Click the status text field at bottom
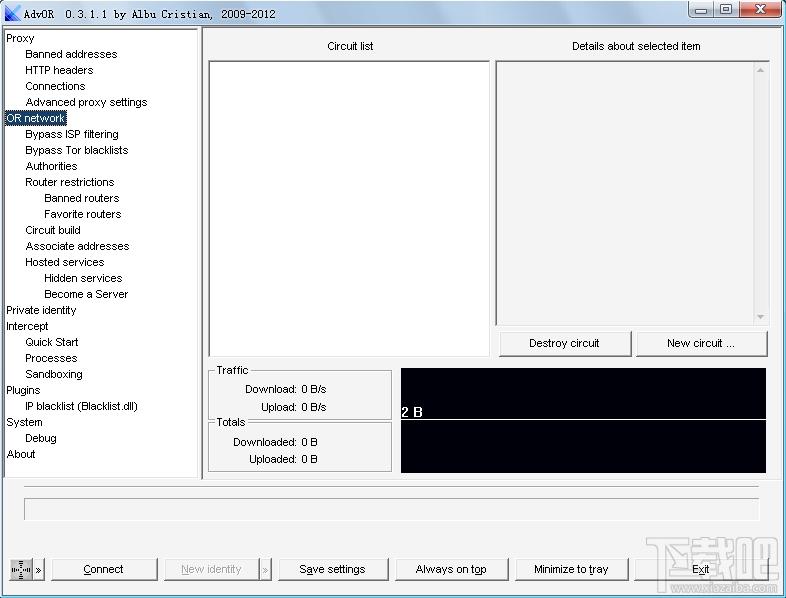This screenshot has width=786, height=598. (391, 509)
